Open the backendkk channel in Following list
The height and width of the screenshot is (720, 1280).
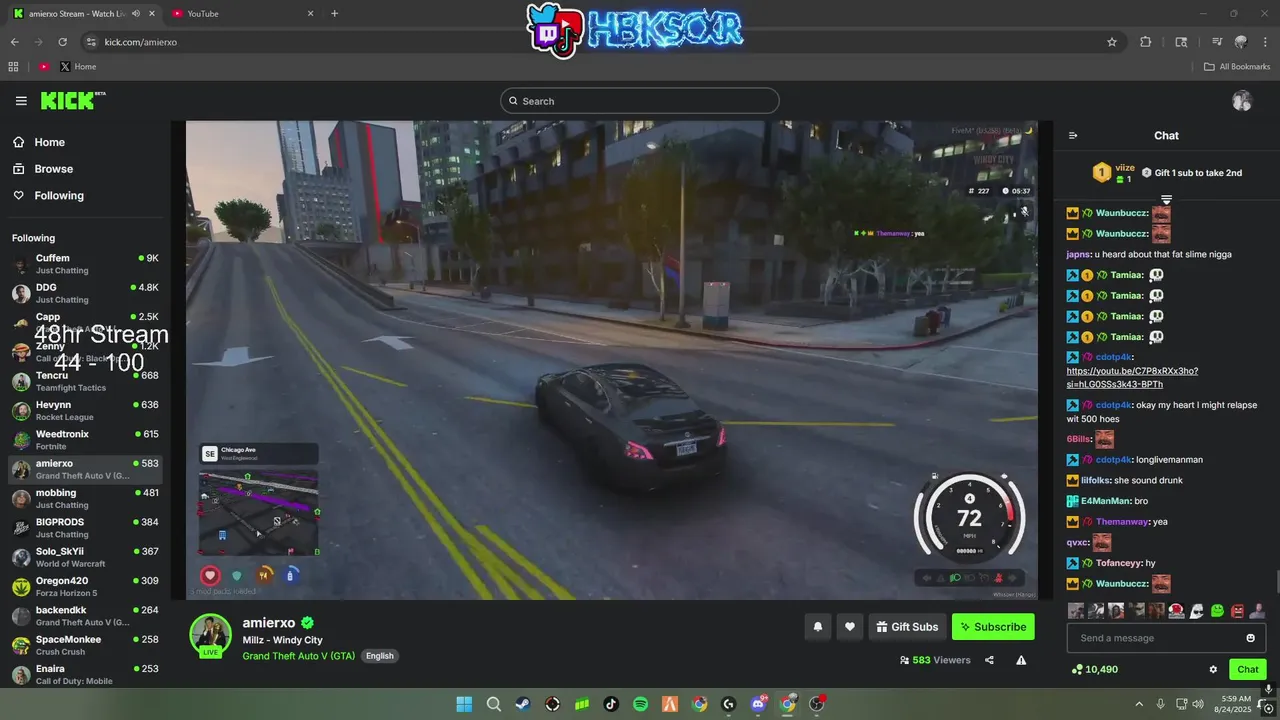pos(85,616)
